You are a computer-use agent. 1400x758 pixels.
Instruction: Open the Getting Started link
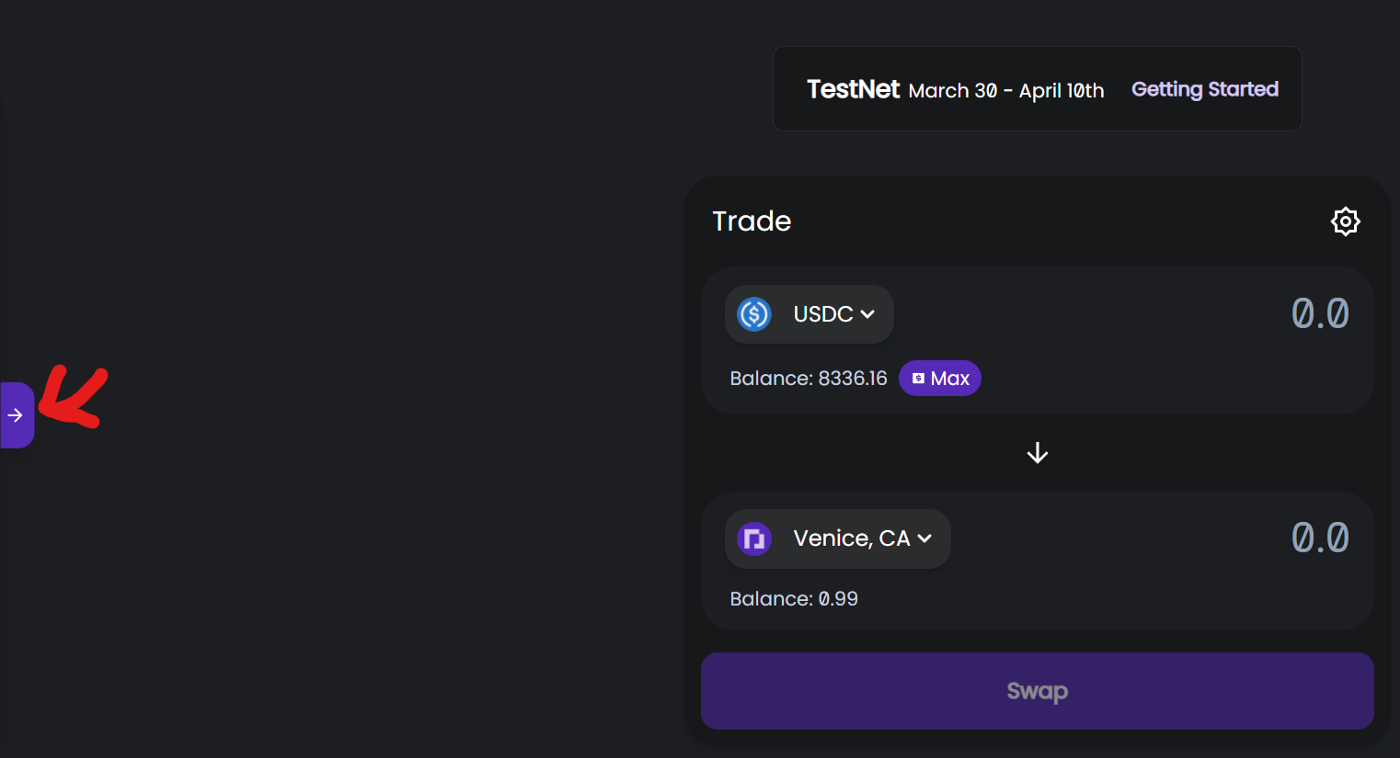point(1204,89)
